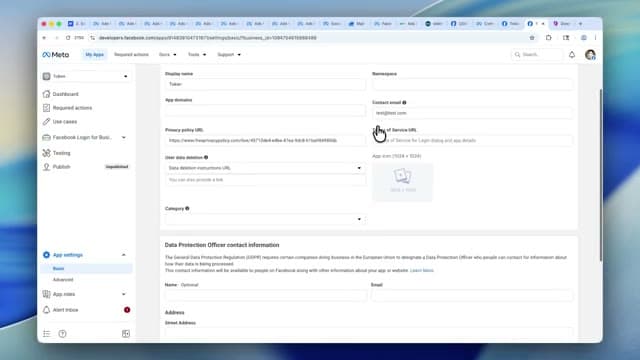Open Testing in the sidebar

tap(61, 153)
